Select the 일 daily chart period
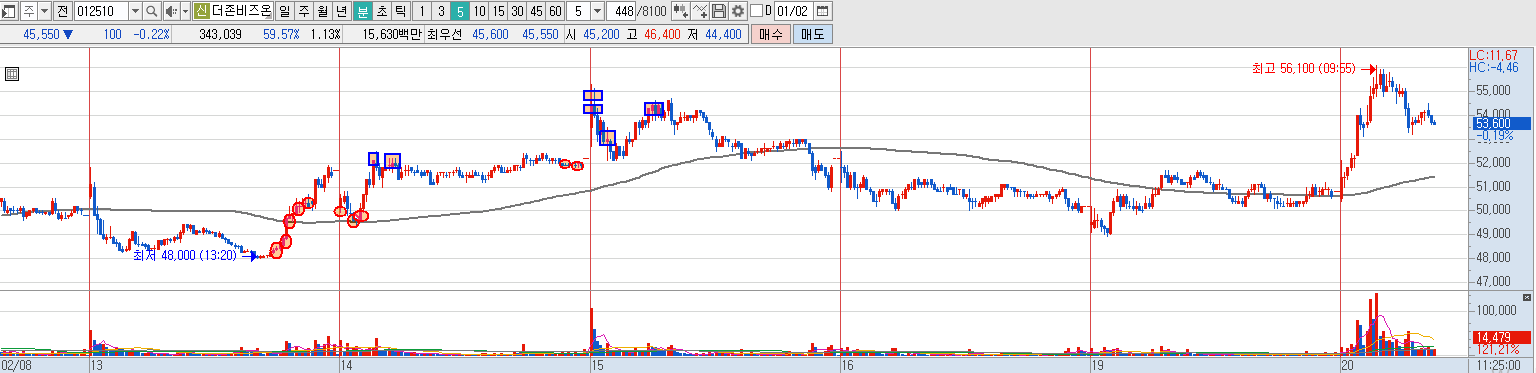This screenshot has height=373, width=1536. click(x=284, y=11)
